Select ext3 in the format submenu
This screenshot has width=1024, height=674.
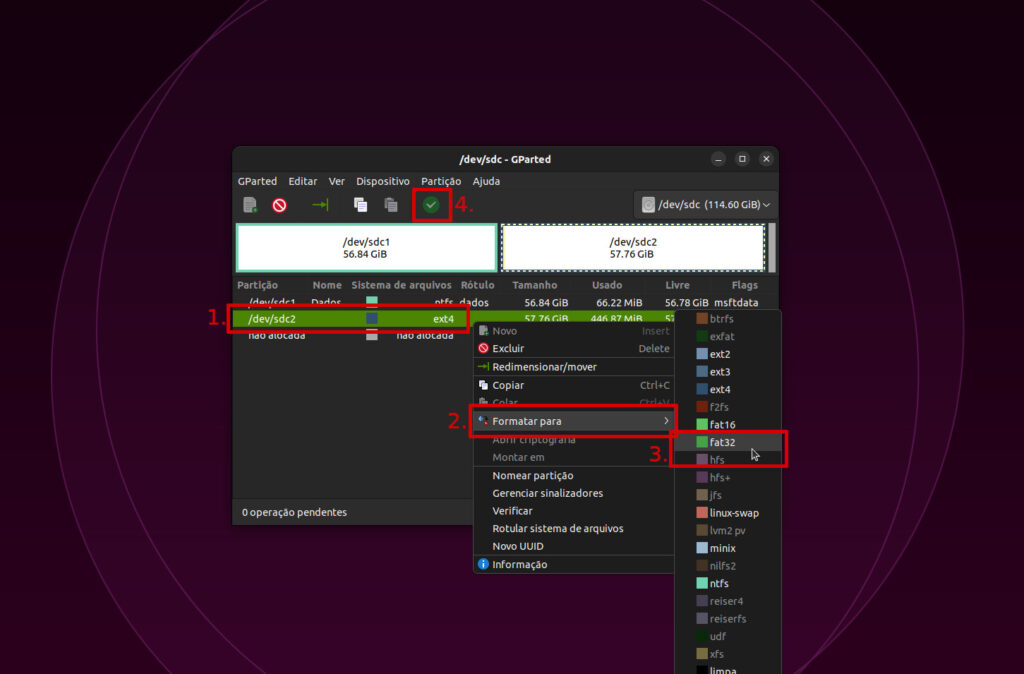click(x=728, y=372)
